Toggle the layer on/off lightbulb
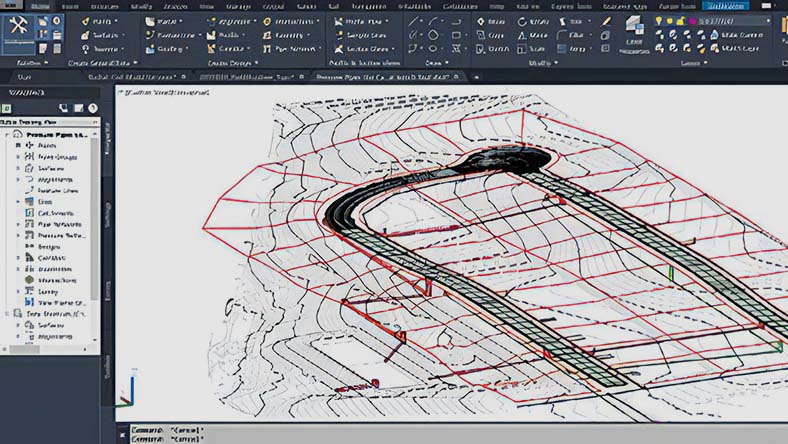 tap(659, 21)
